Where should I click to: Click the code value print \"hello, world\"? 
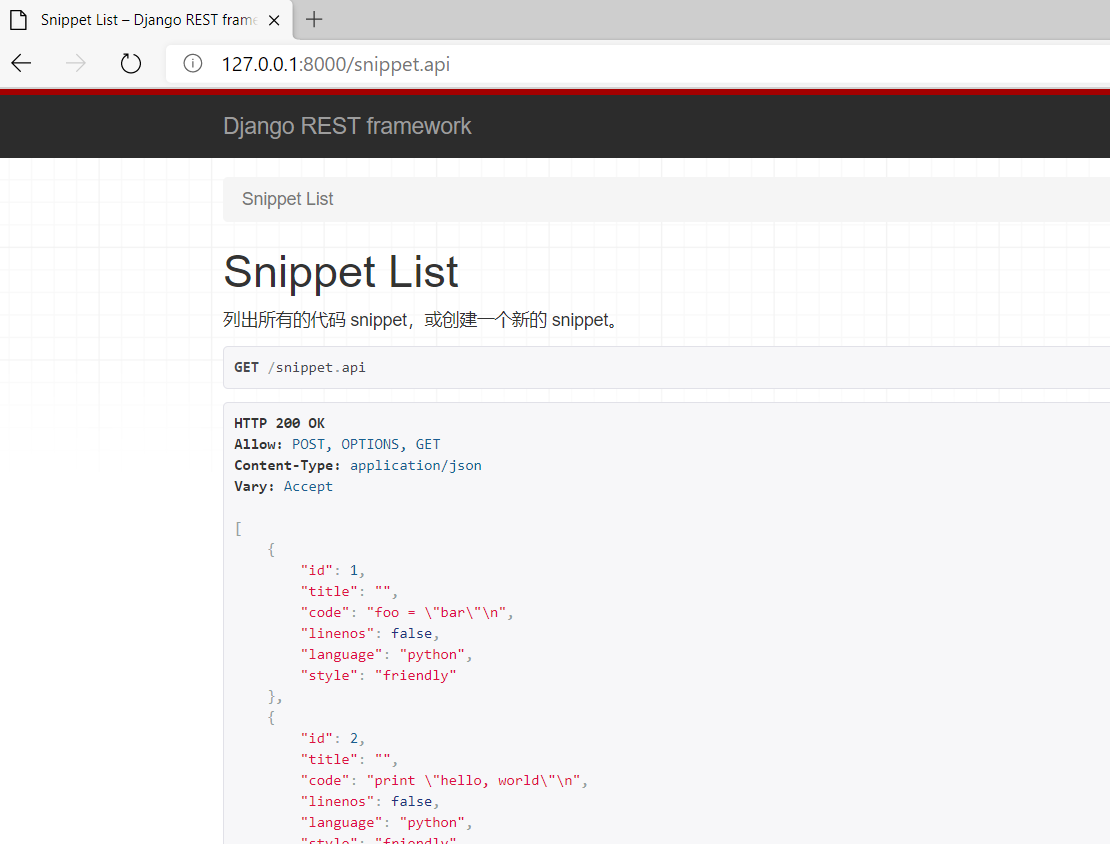click(x=476, y=780)
